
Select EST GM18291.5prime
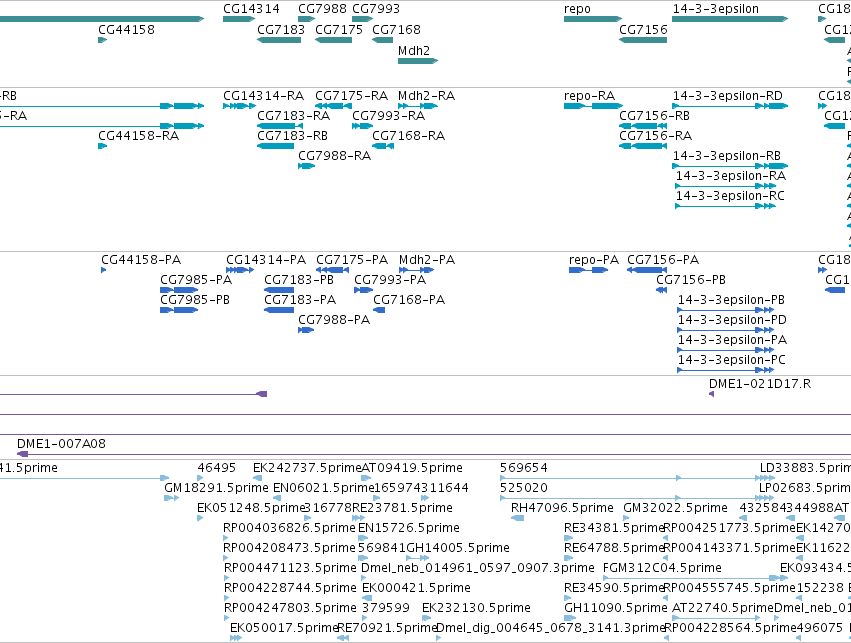click(172, 498)
